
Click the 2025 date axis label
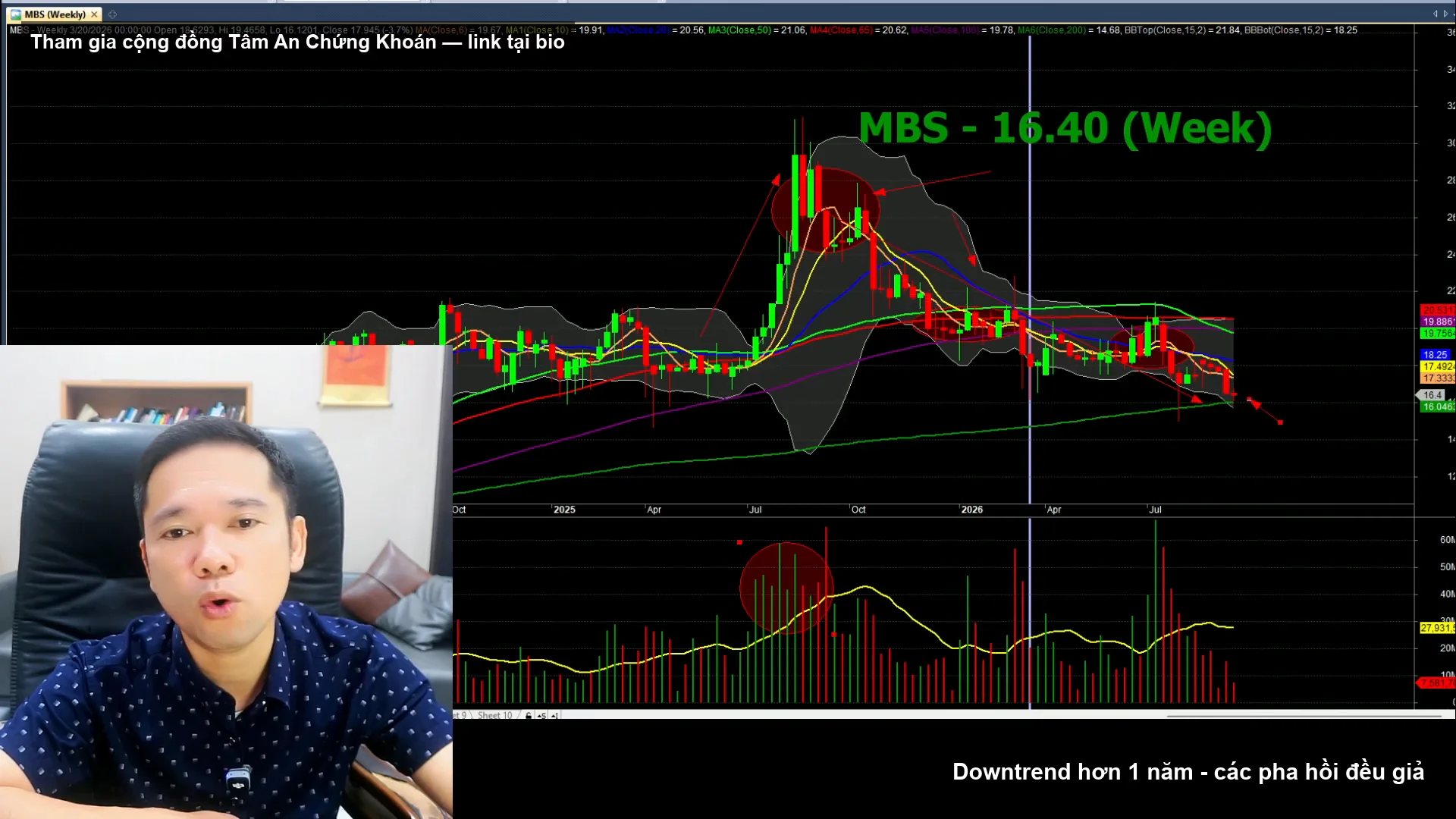pos(564,510)
